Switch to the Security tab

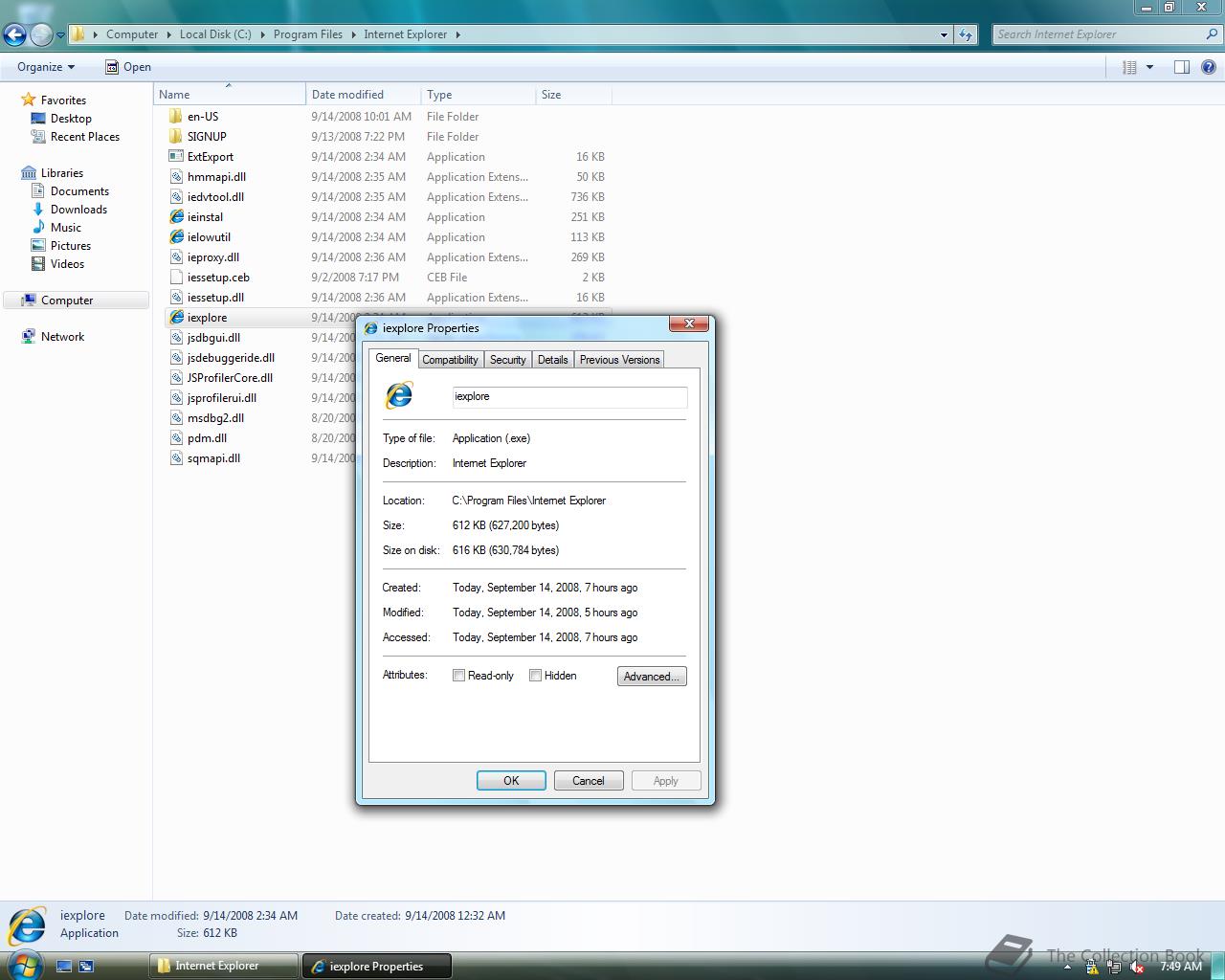[508, 360]
